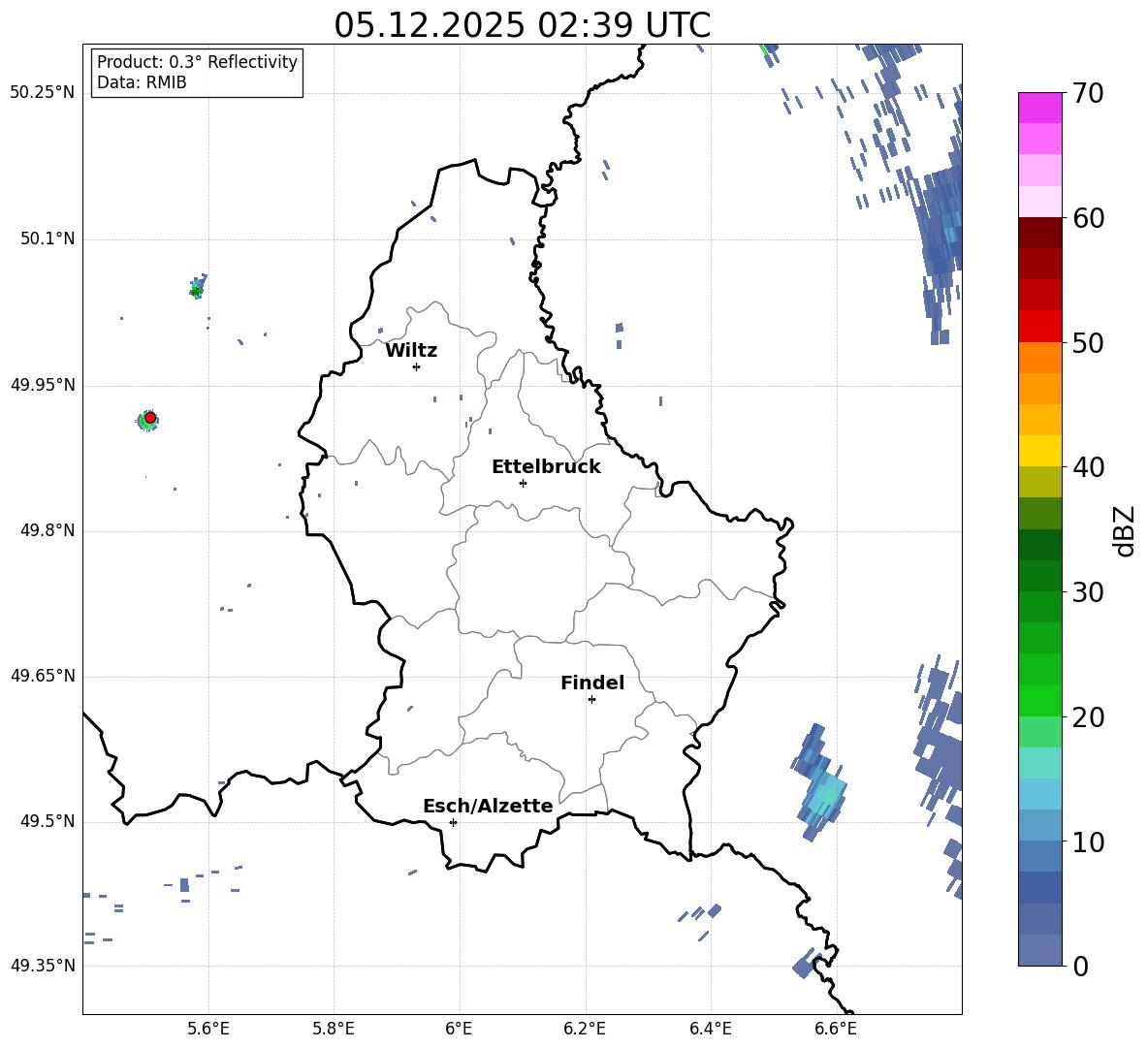Click the 5.6°E longitude label
This screenshot has width=1148, height=1048.
click(208, 1029)
